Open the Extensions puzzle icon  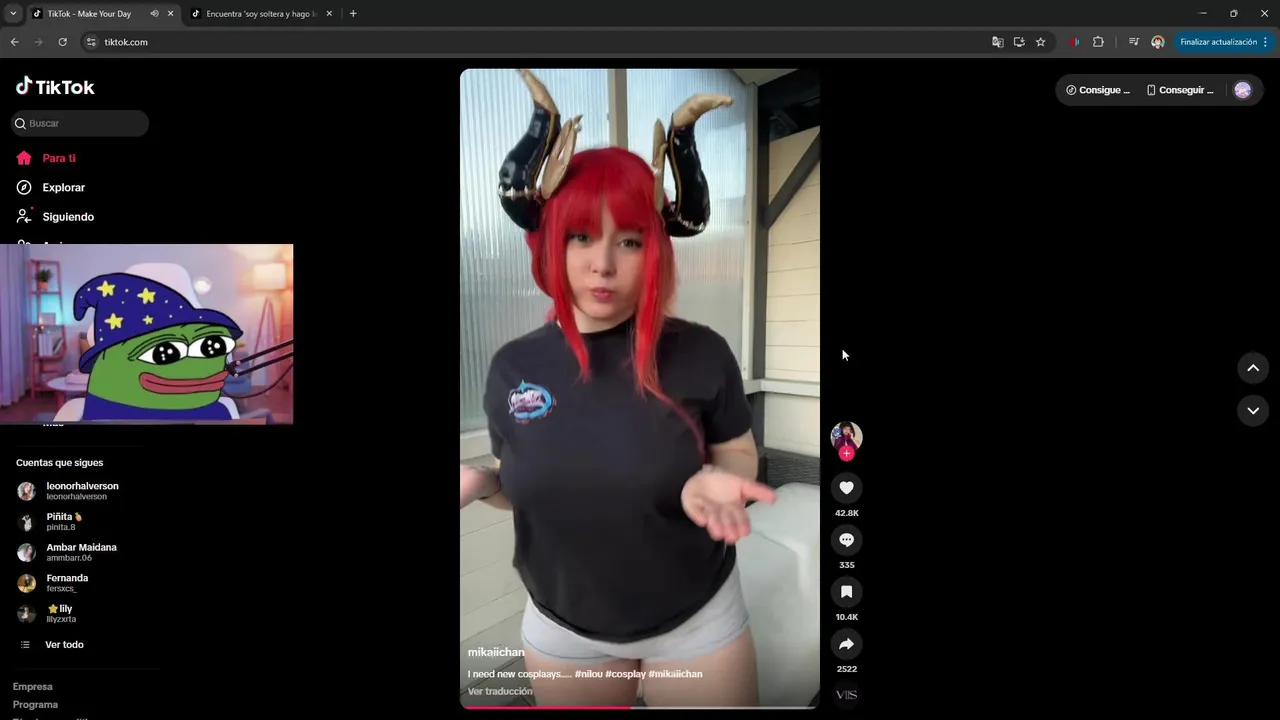click(1098, 42)
